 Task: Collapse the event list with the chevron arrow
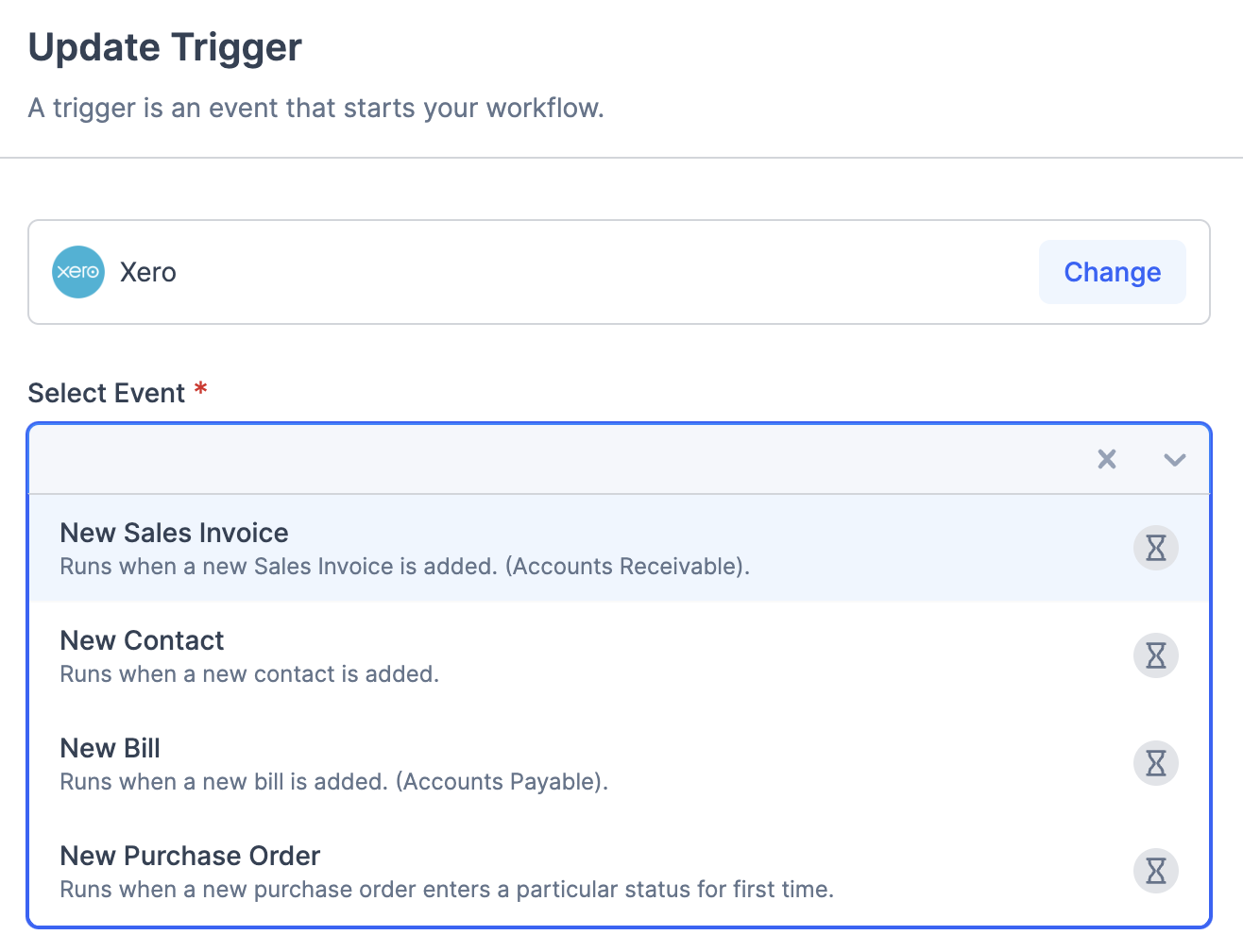pos(1174,459)
